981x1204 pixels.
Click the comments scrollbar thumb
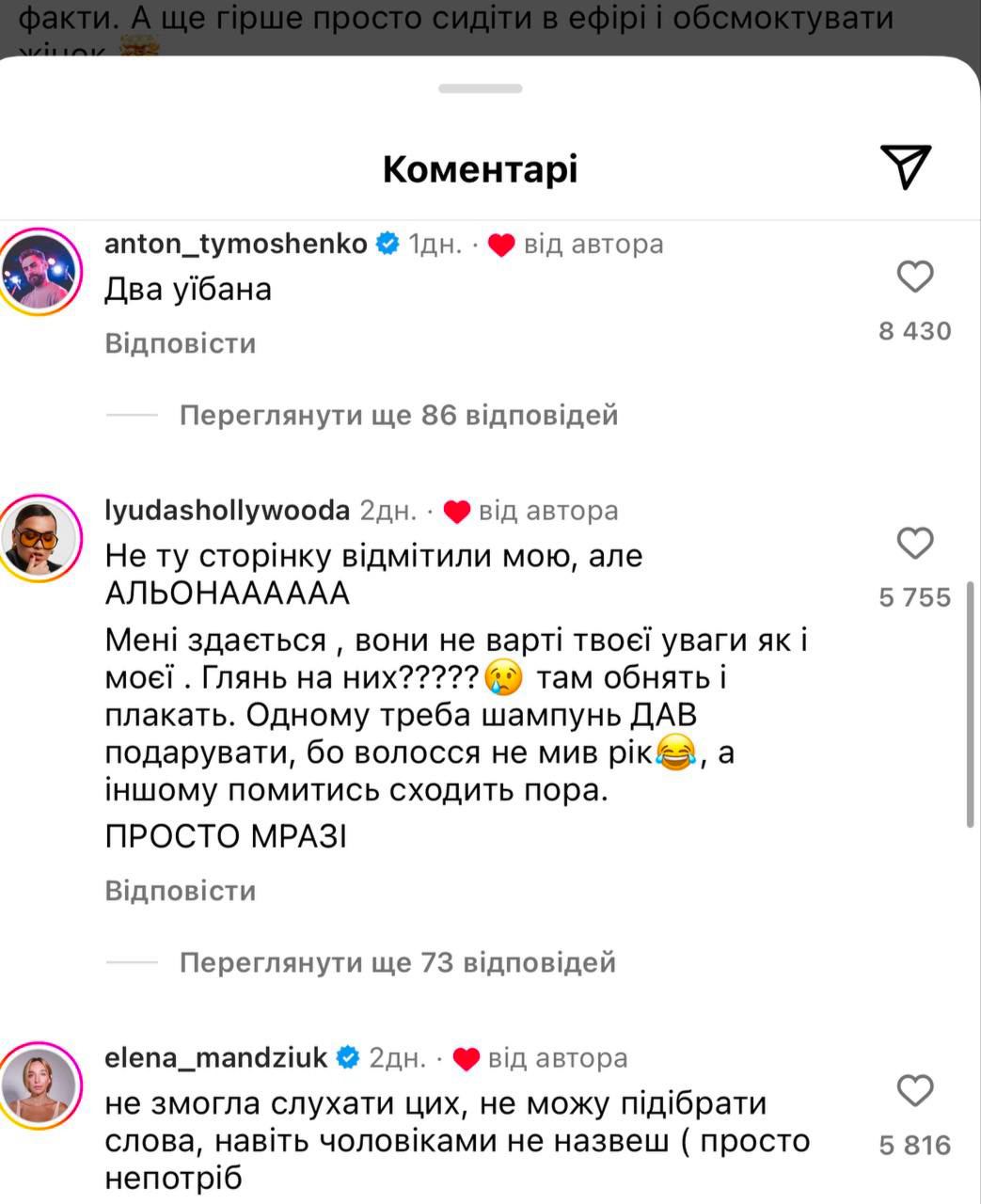point(970,705)
